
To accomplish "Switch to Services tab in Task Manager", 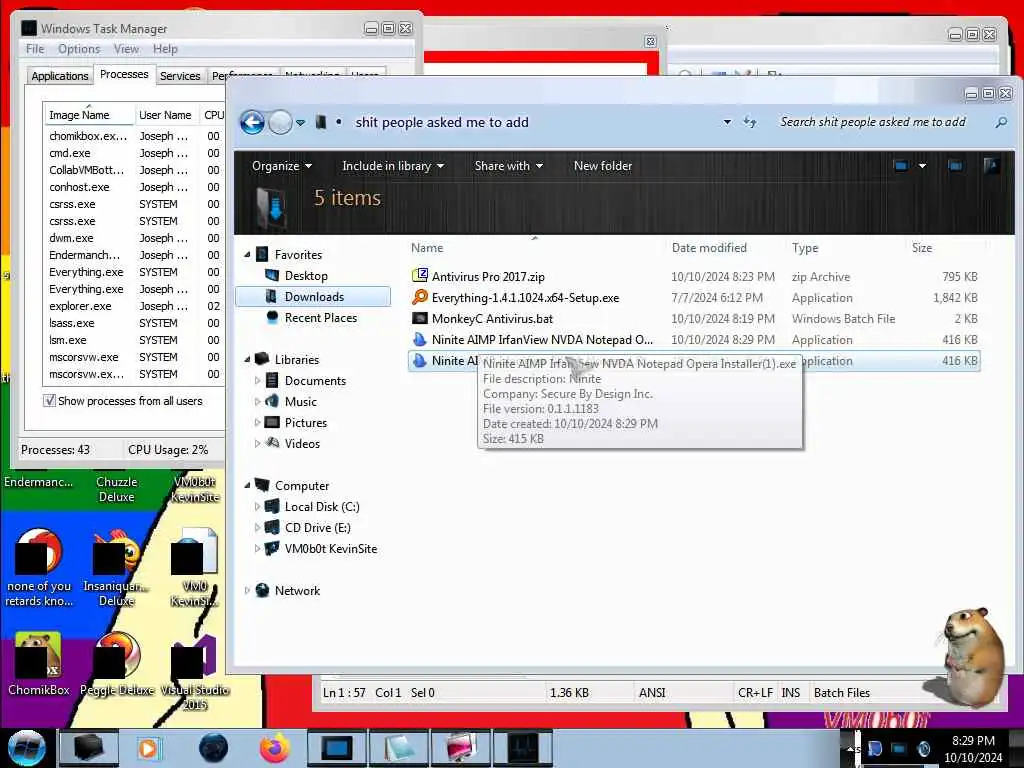I will click(180, 76).
